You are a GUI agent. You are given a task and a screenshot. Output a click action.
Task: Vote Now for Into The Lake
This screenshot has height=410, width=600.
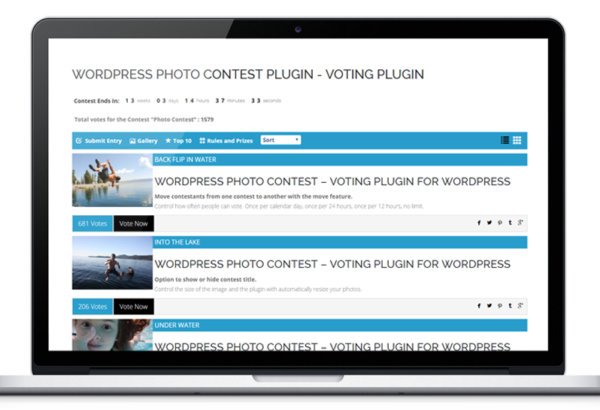(134, 306)
